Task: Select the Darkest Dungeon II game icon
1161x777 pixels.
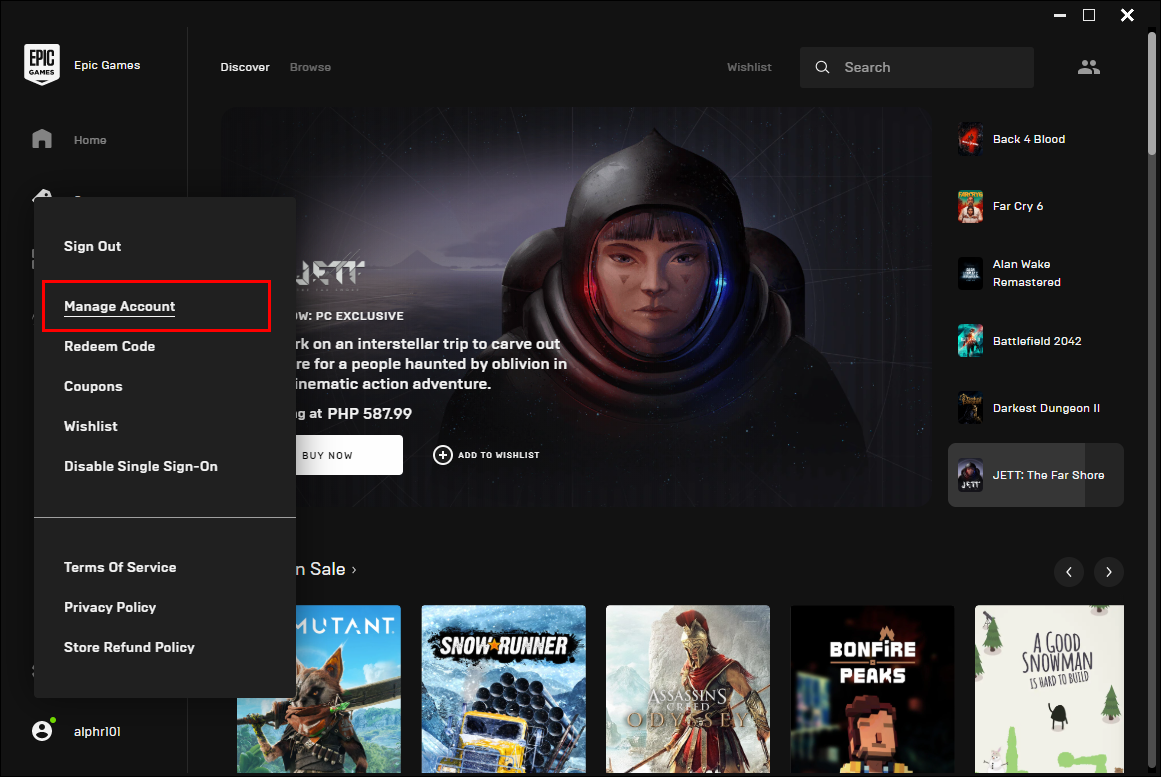Action: click(970, 408)
